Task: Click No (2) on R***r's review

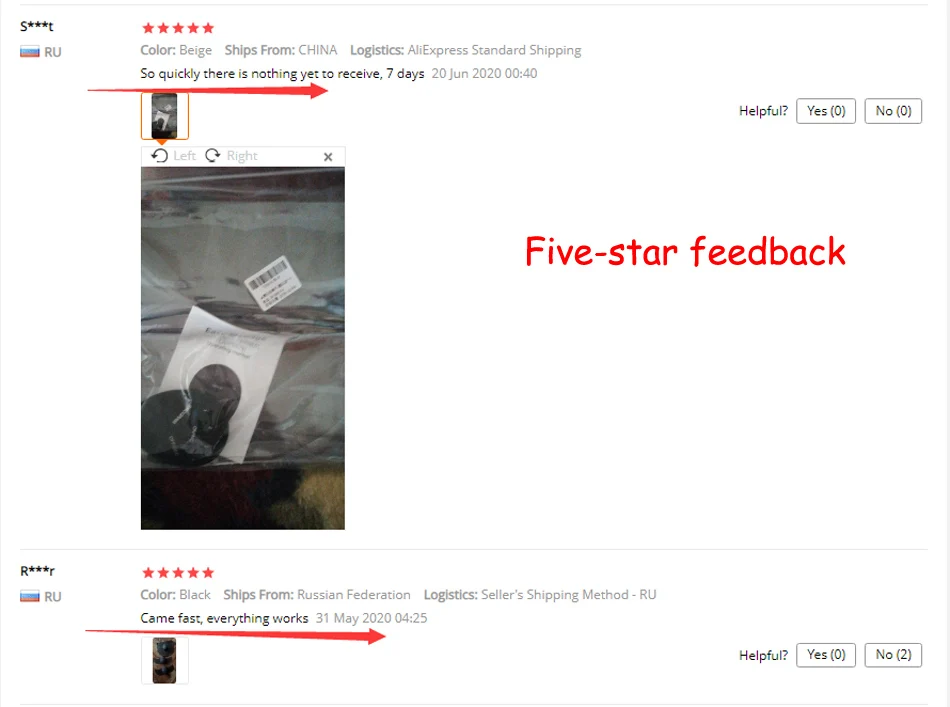Action: (x=893, y=655)
